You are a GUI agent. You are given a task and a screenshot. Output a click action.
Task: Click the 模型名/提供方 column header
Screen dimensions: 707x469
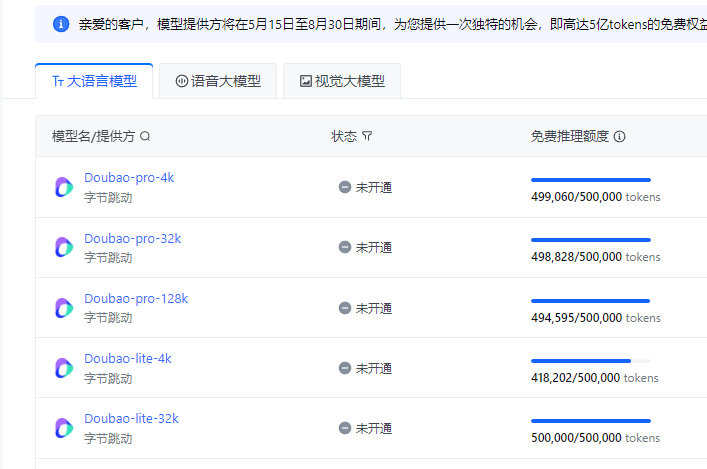point(93,136)
